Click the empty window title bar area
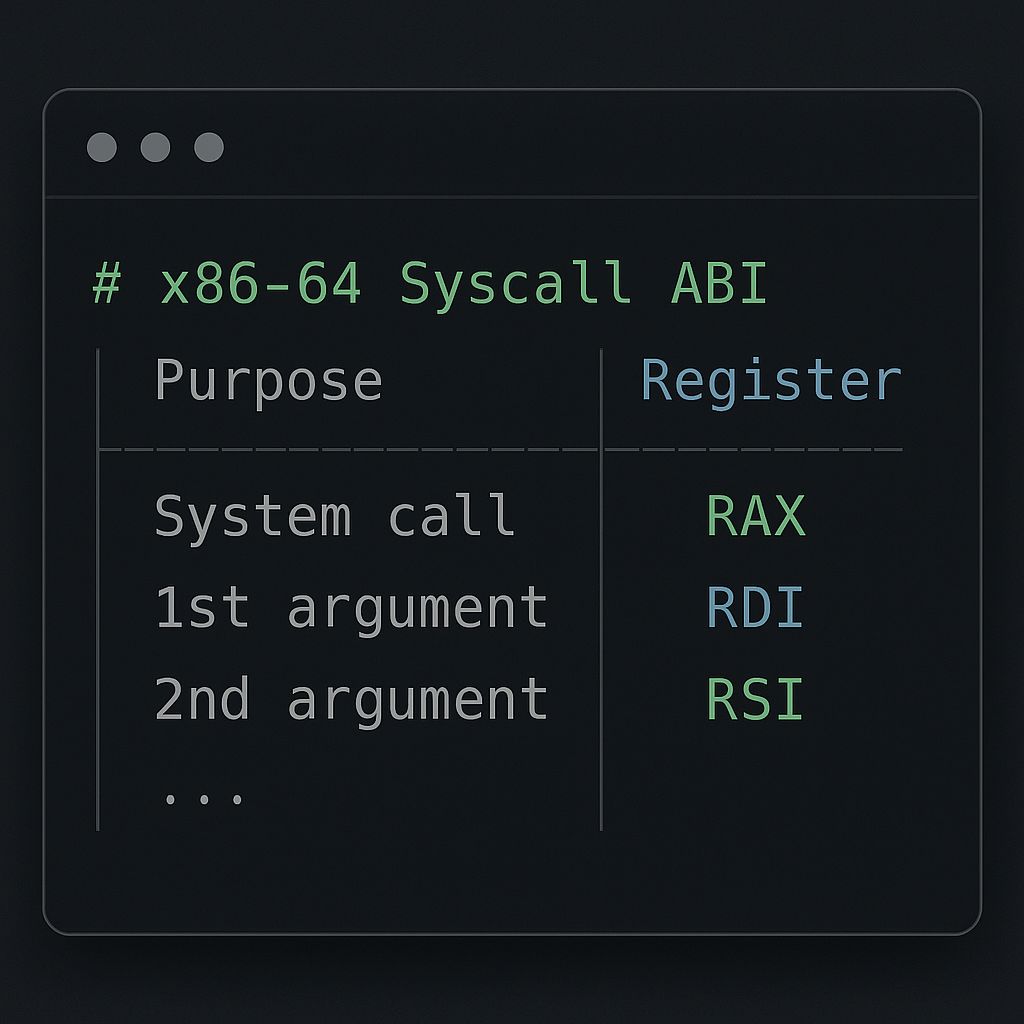 (x=600, y=148)
